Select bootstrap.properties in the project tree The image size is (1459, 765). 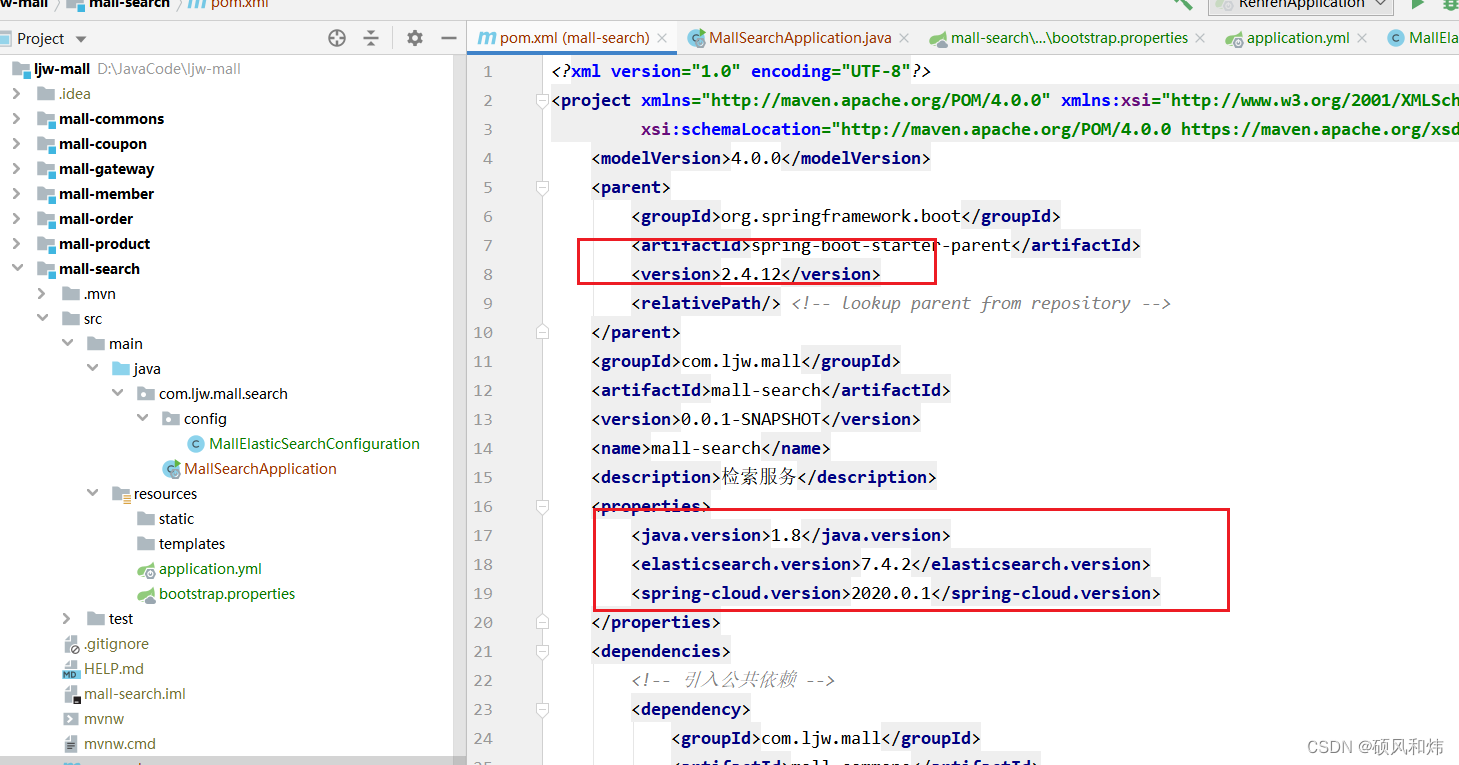[x=227, y=594]
